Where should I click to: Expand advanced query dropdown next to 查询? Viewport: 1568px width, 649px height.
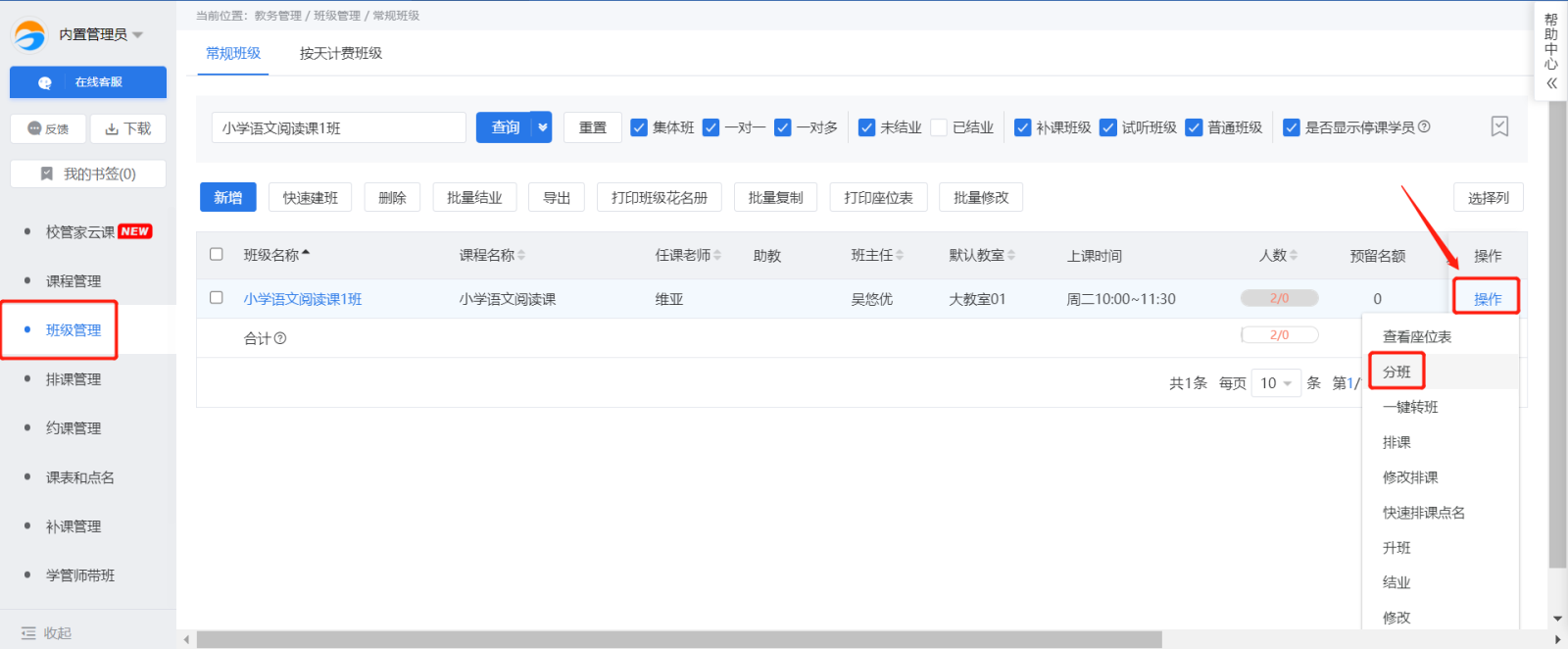coord(543,127)
